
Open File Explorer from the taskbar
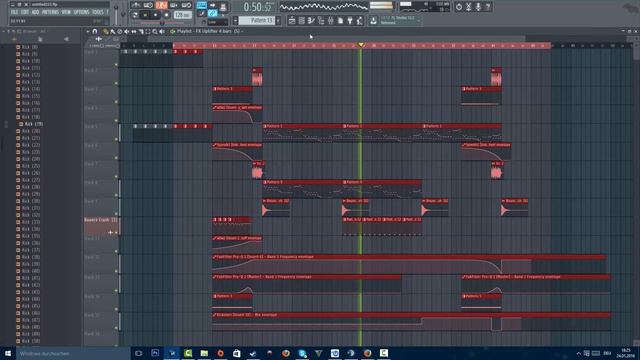pos(204,353)
